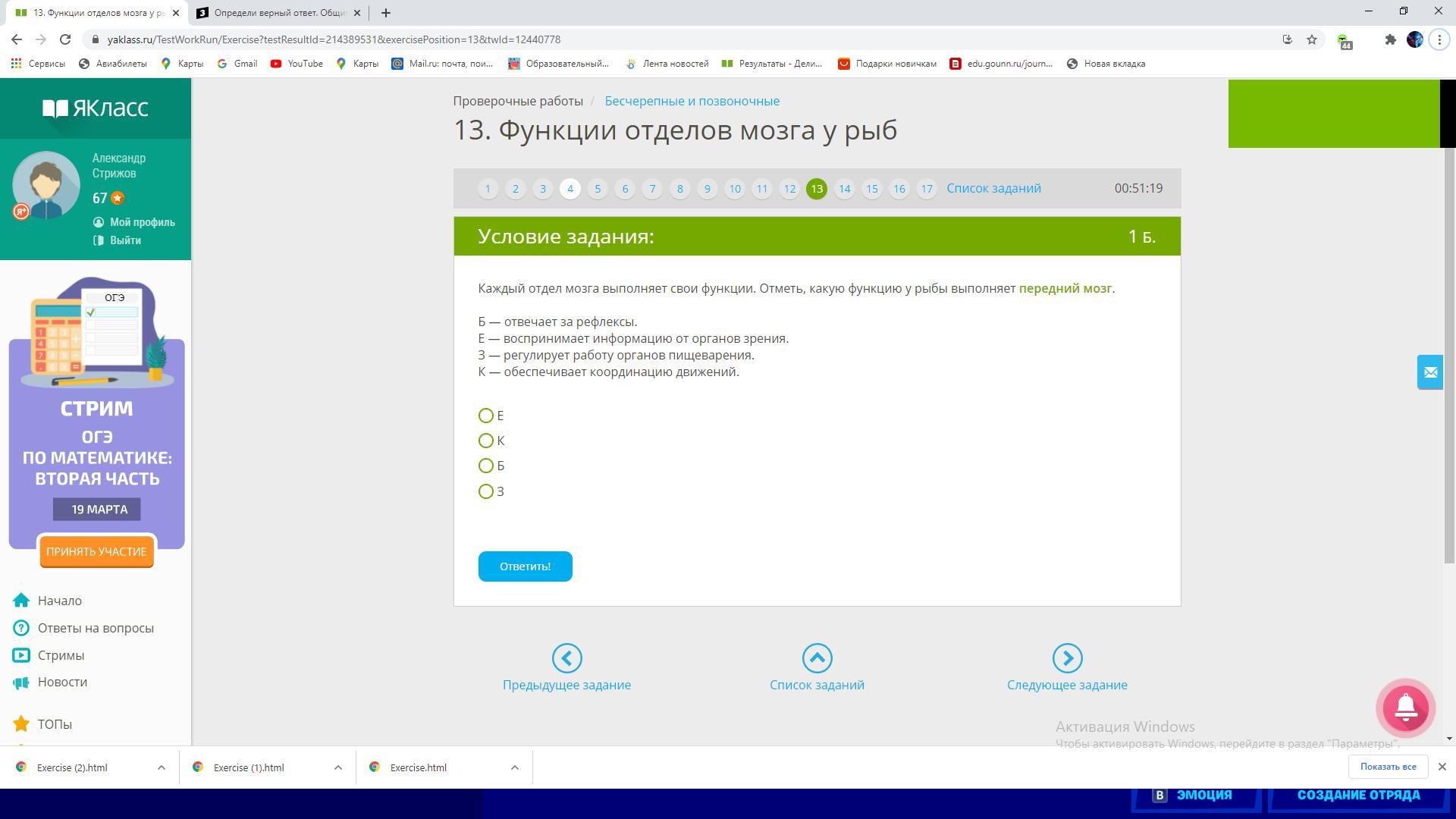Click the previous task arrow icon
Image resolution: width=1456 pixels, height=819 pixels.
[x=566, y=658]
